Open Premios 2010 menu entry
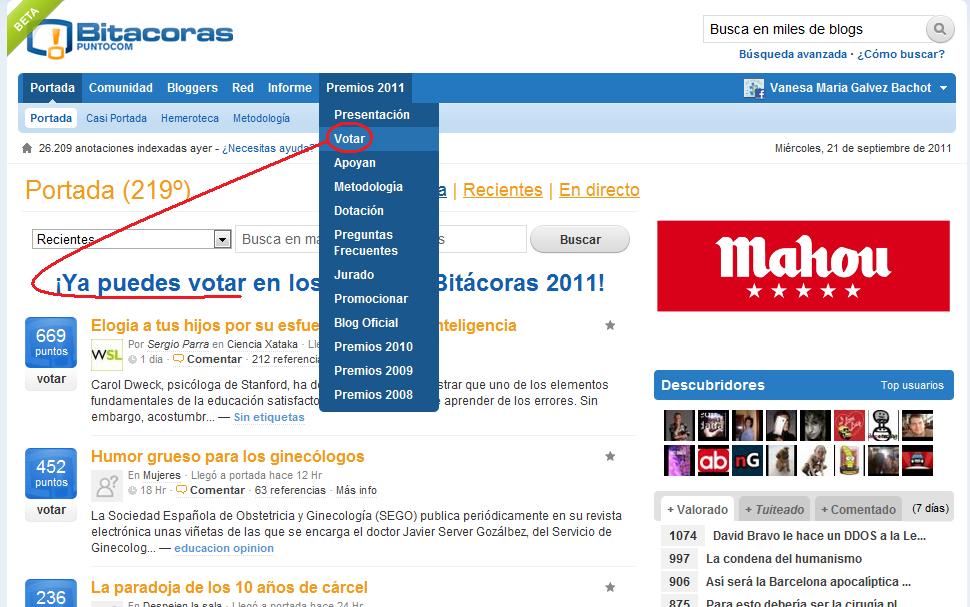Image resolution: width=970 pixels, height=607 pixels. coord(373,347)
